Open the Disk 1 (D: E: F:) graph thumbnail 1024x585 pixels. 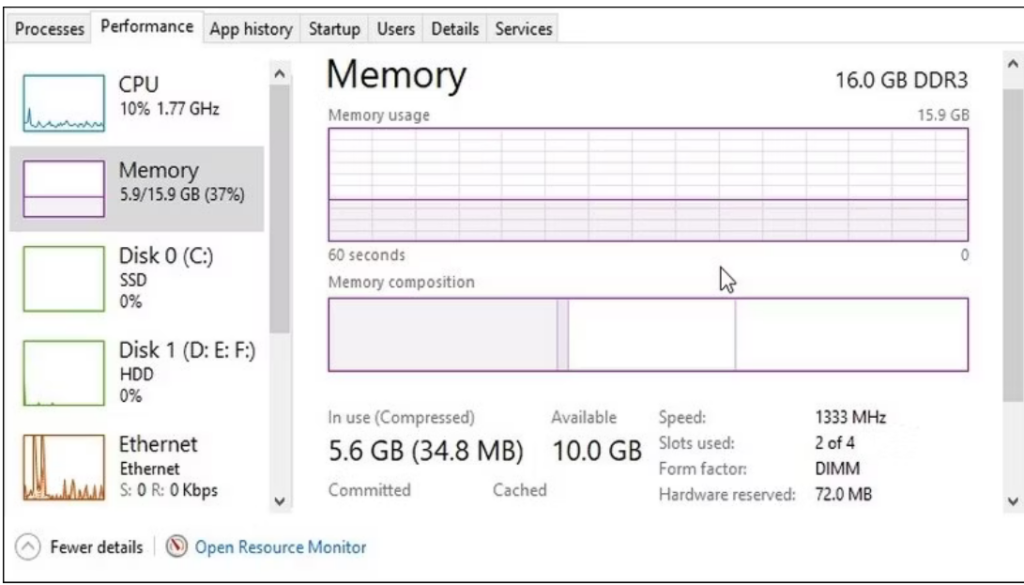tap(64, 373)
